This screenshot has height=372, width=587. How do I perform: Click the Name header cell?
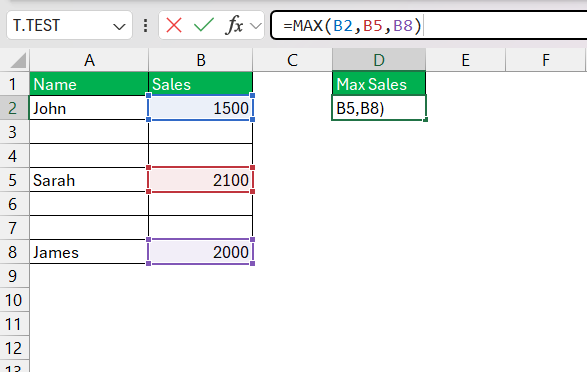click(x=89, y=84)
